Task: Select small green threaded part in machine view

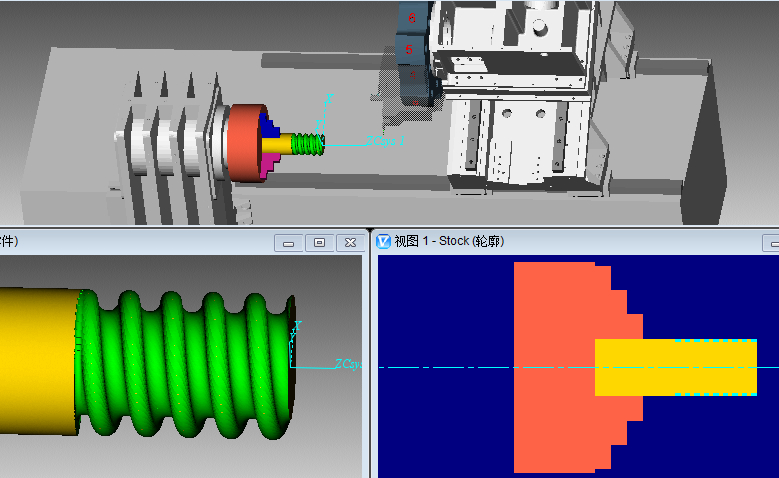Action: 308,144
